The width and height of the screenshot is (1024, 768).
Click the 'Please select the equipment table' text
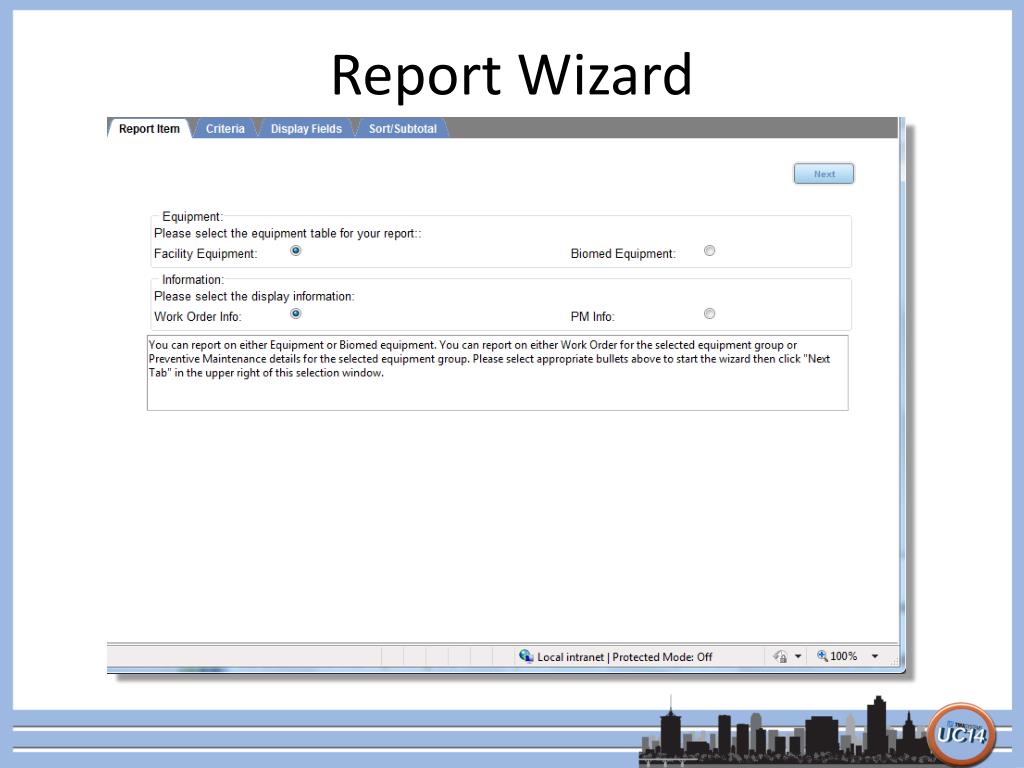point(288,233)
